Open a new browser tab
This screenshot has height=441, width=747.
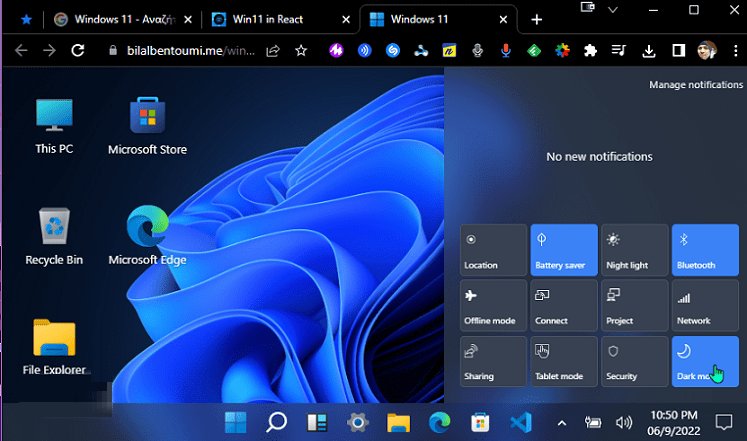click(x=536, y=20)
